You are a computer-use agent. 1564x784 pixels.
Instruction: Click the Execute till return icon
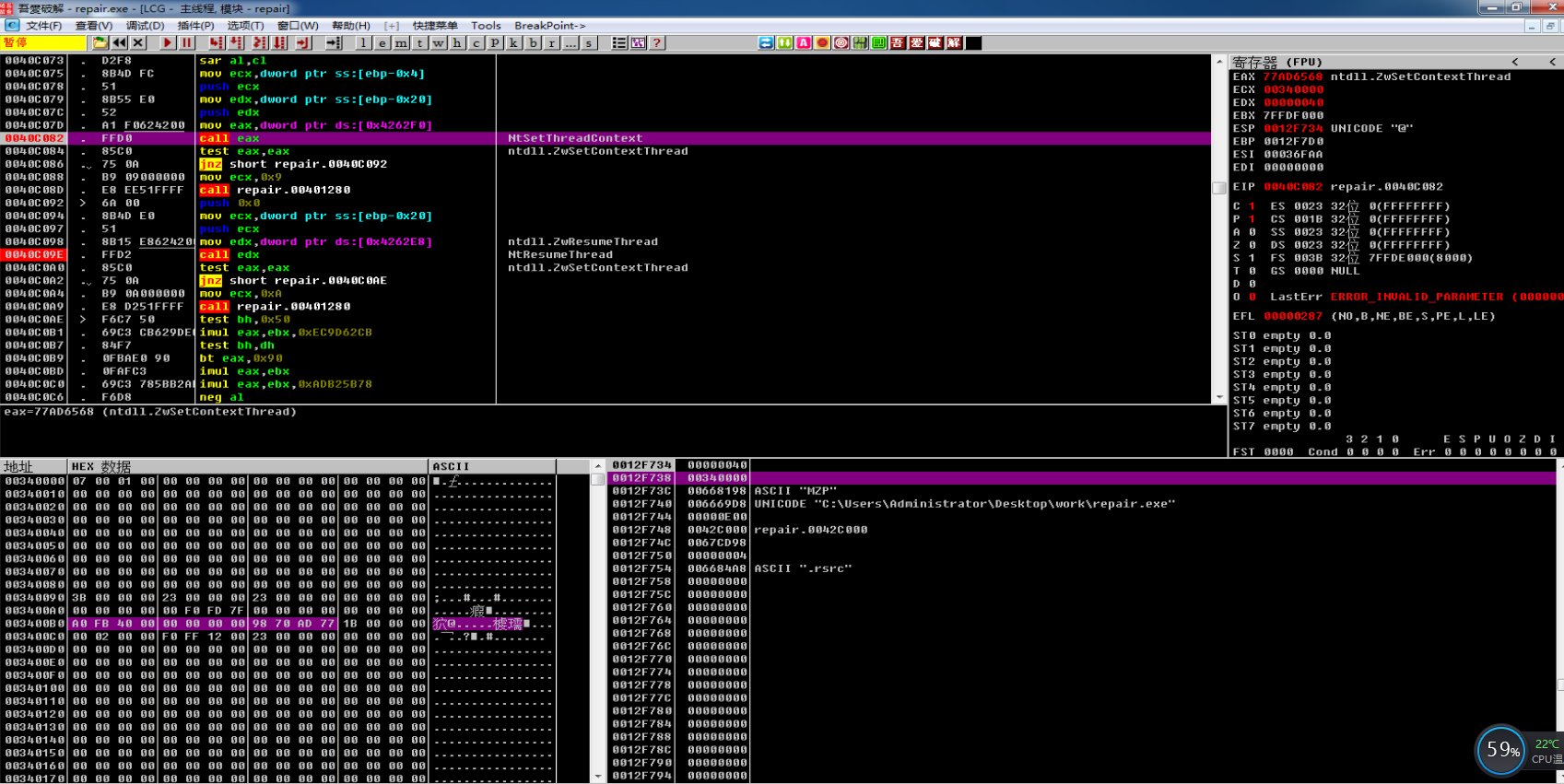click(x=302, y=42)
